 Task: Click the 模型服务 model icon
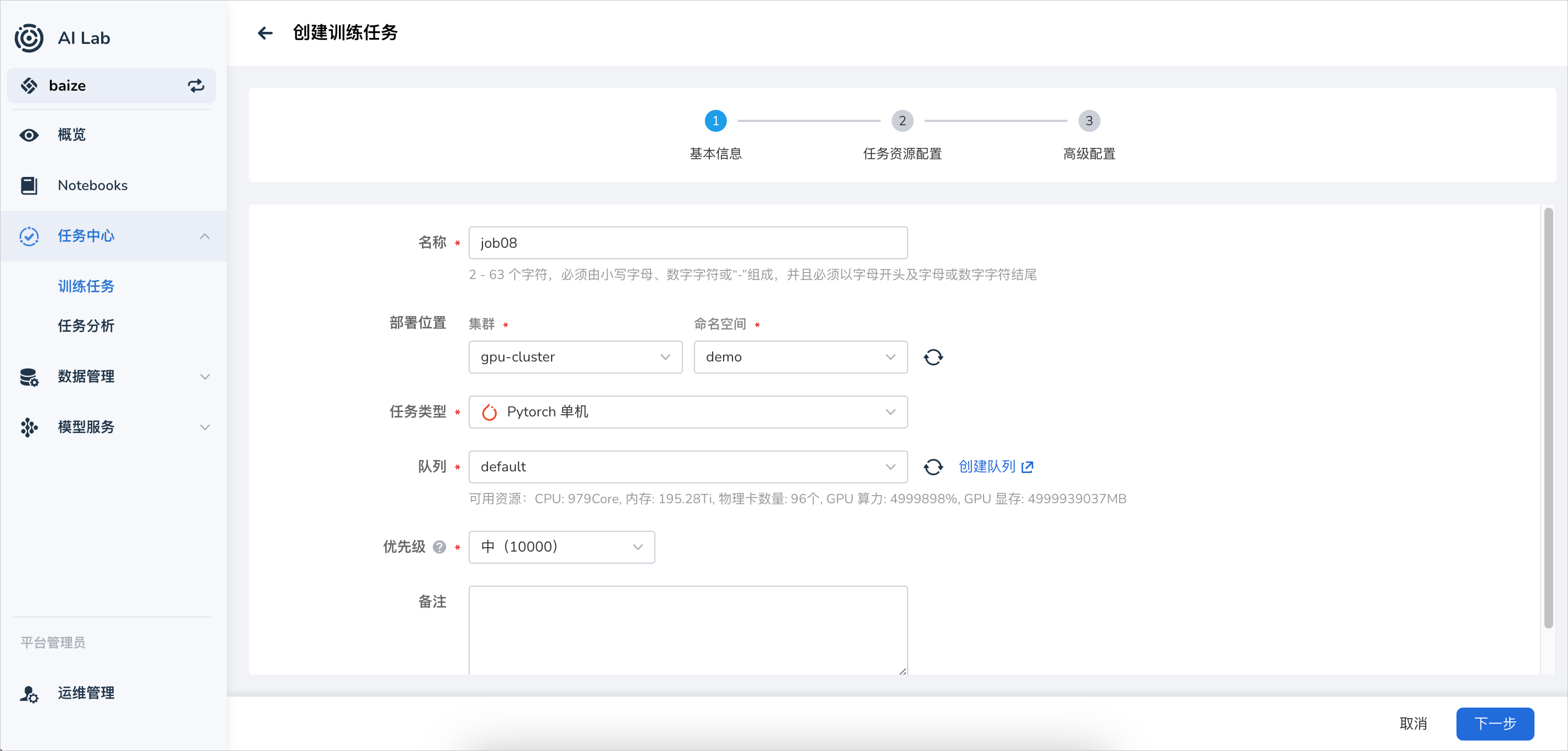[29, 428]
